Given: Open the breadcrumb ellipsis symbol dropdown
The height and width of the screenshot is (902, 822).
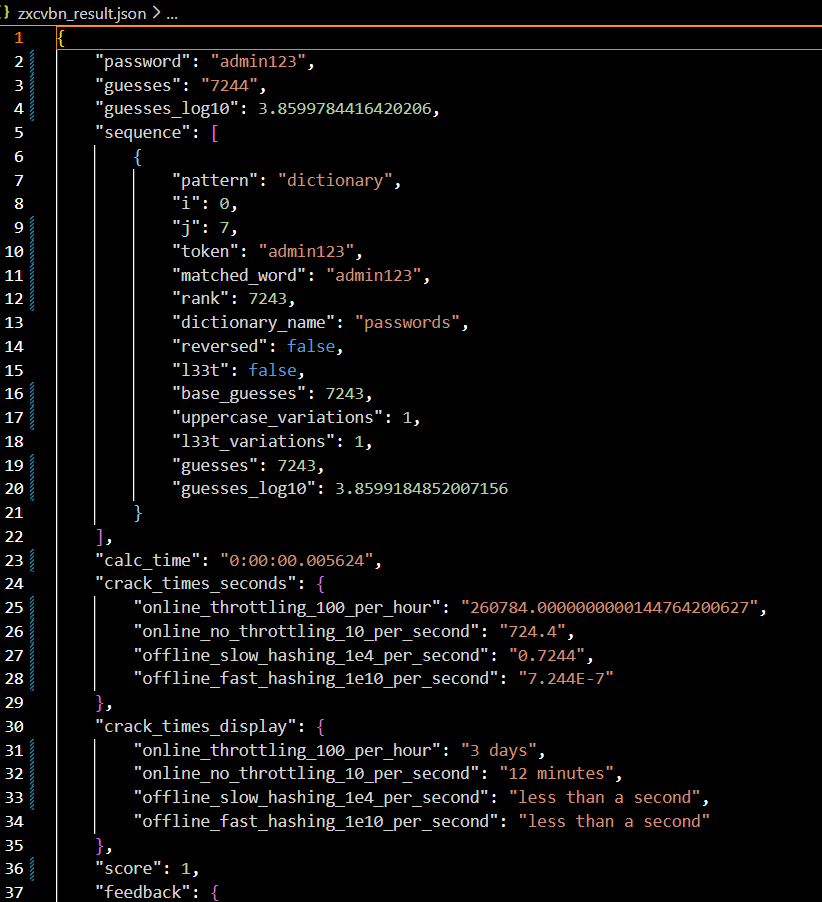Looking at the screenshot, I should tap(171, 15).
